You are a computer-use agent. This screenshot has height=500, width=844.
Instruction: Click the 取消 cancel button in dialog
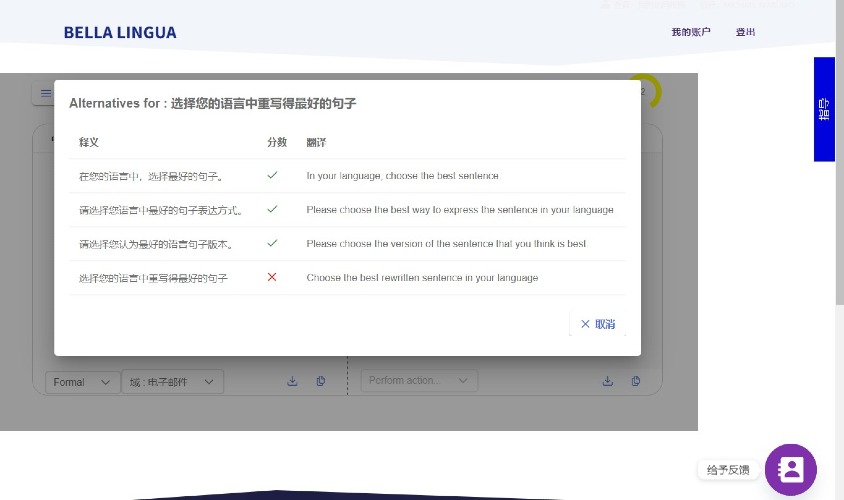(597, 324)
